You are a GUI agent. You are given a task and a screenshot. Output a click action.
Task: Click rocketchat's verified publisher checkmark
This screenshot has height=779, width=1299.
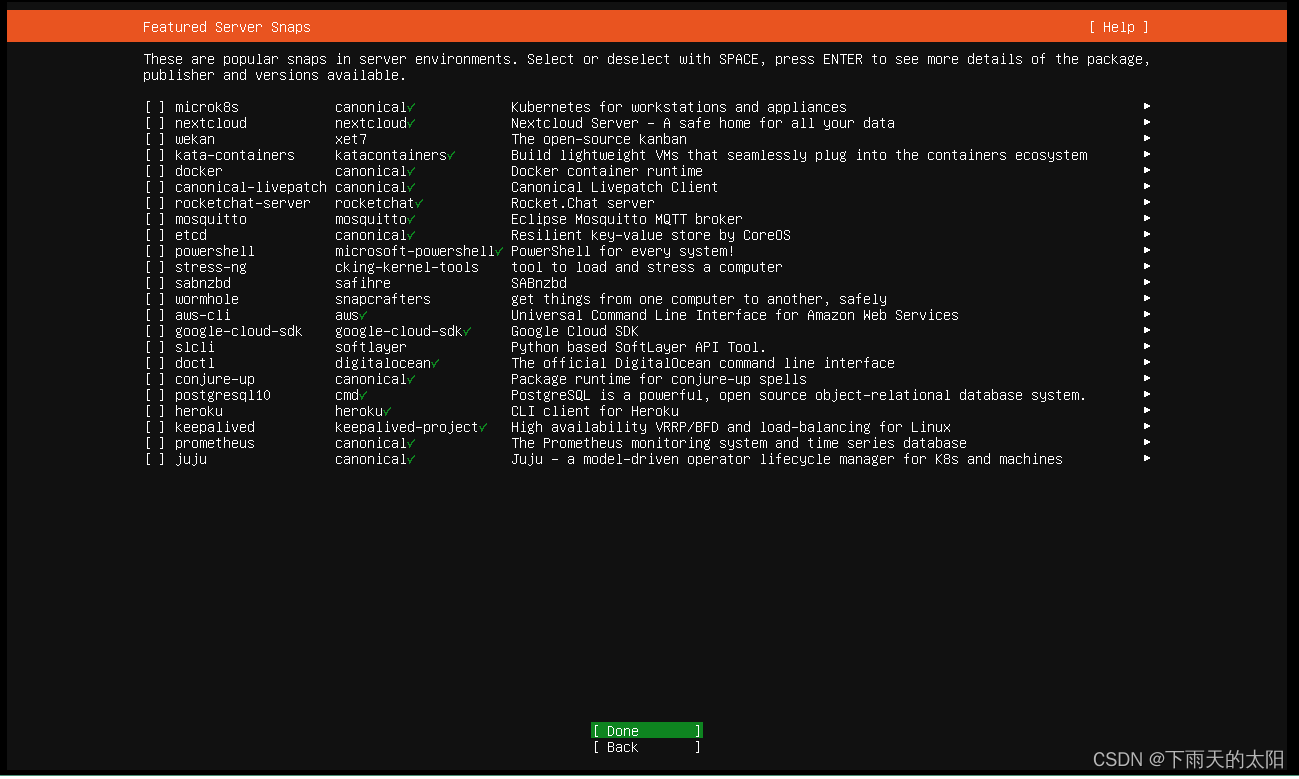(420, 203)
